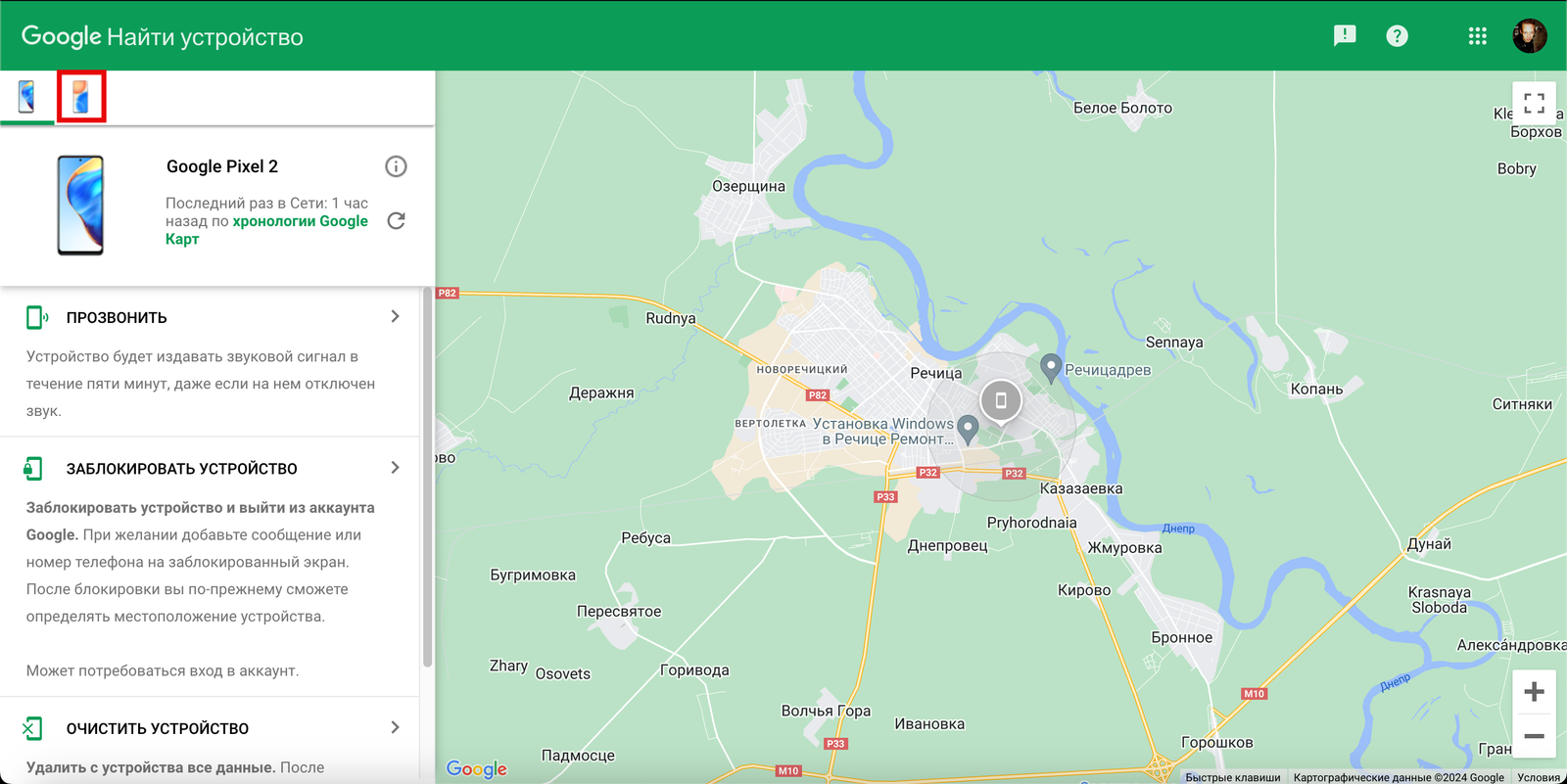Click the Google logo on the map
The width and height of the screenshot is (1567, 784).
(x=477, y=769)
